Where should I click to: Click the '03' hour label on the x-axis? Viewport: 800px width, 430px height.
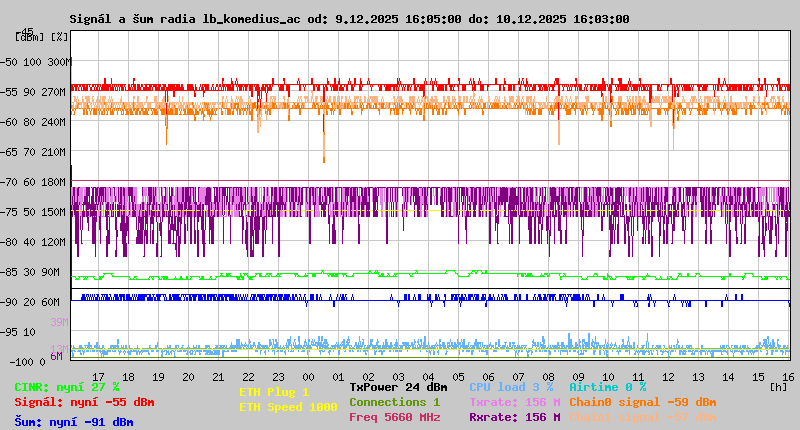pos(398,377)
